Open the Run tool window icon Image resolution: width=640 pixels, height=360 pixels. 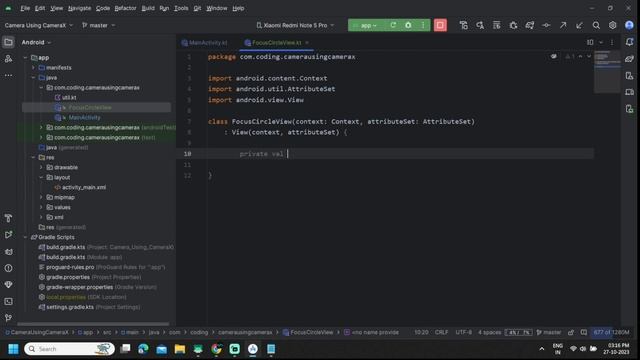click(x=8, y=235)
